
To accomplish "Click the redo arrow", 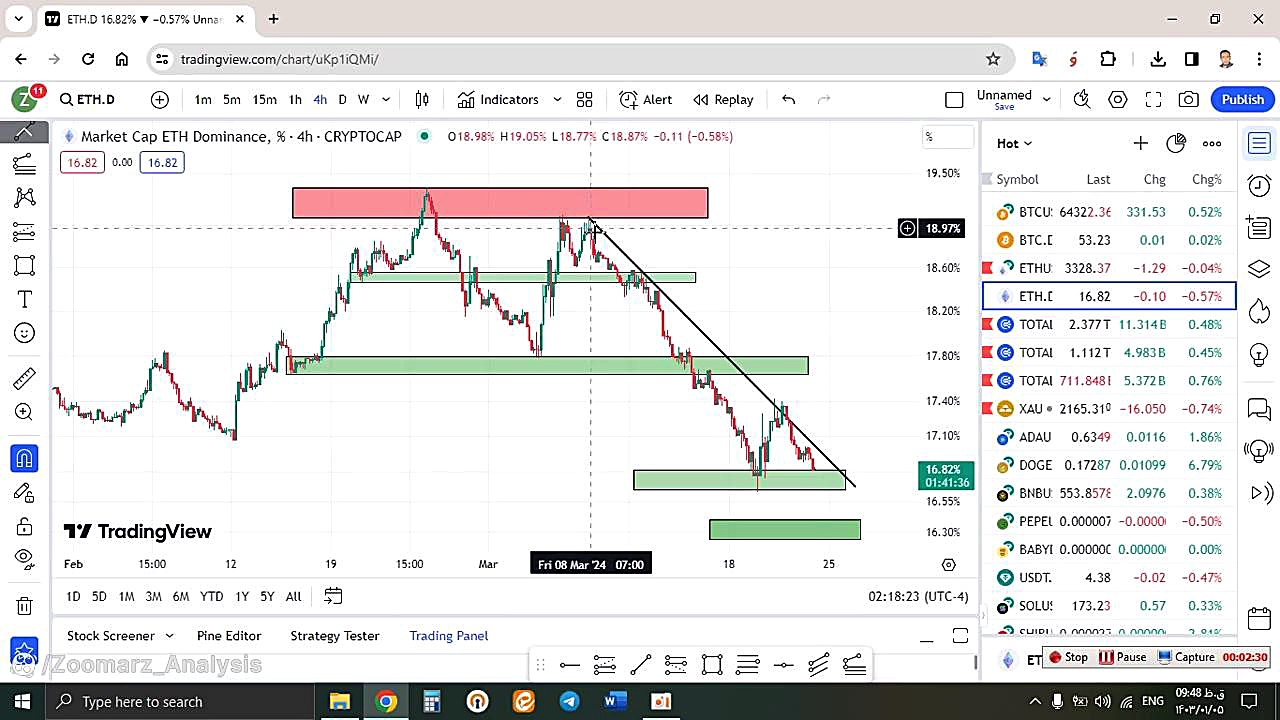I will 824,99.
